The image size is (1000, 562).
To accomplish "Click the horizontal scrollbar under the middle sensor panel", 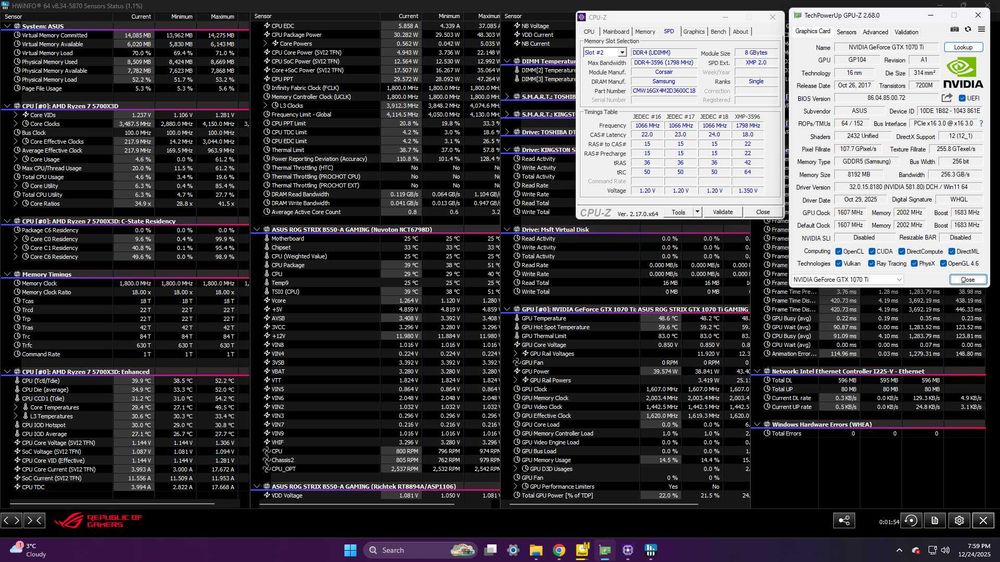I will (x=359, y=503).
